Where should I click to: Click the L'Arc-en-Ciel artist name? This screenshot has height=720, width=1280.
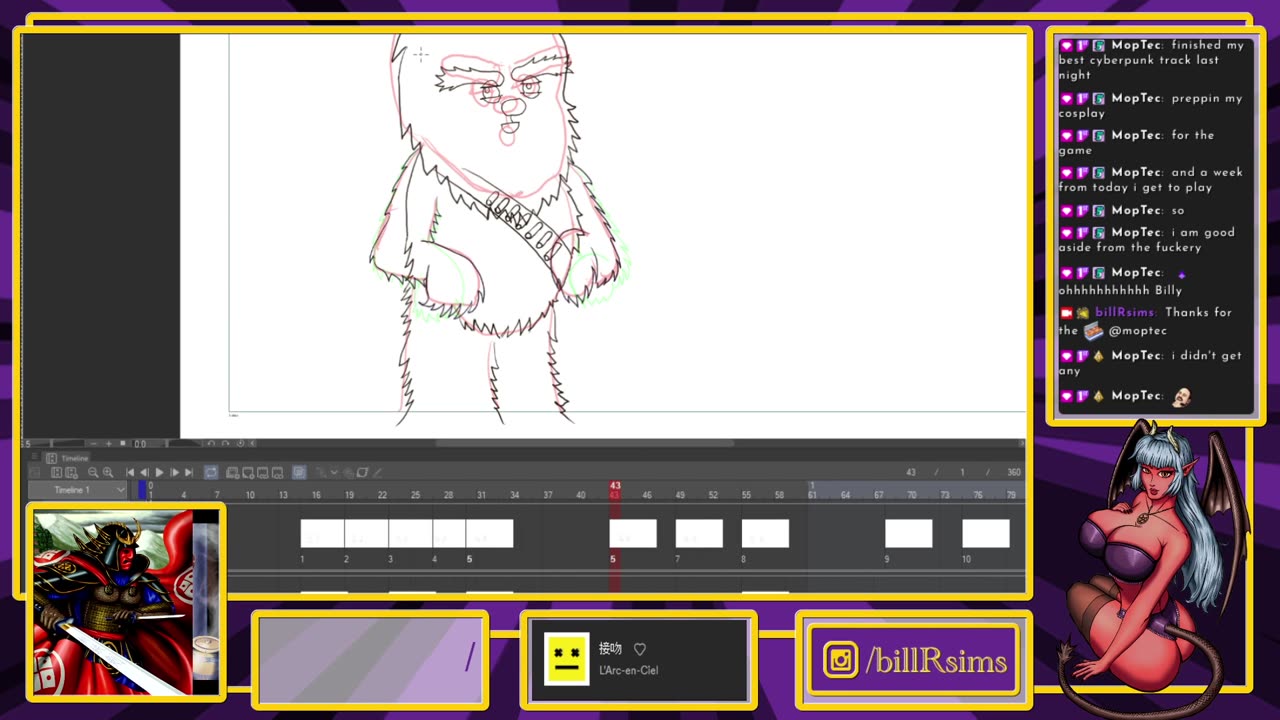point(628,670)
